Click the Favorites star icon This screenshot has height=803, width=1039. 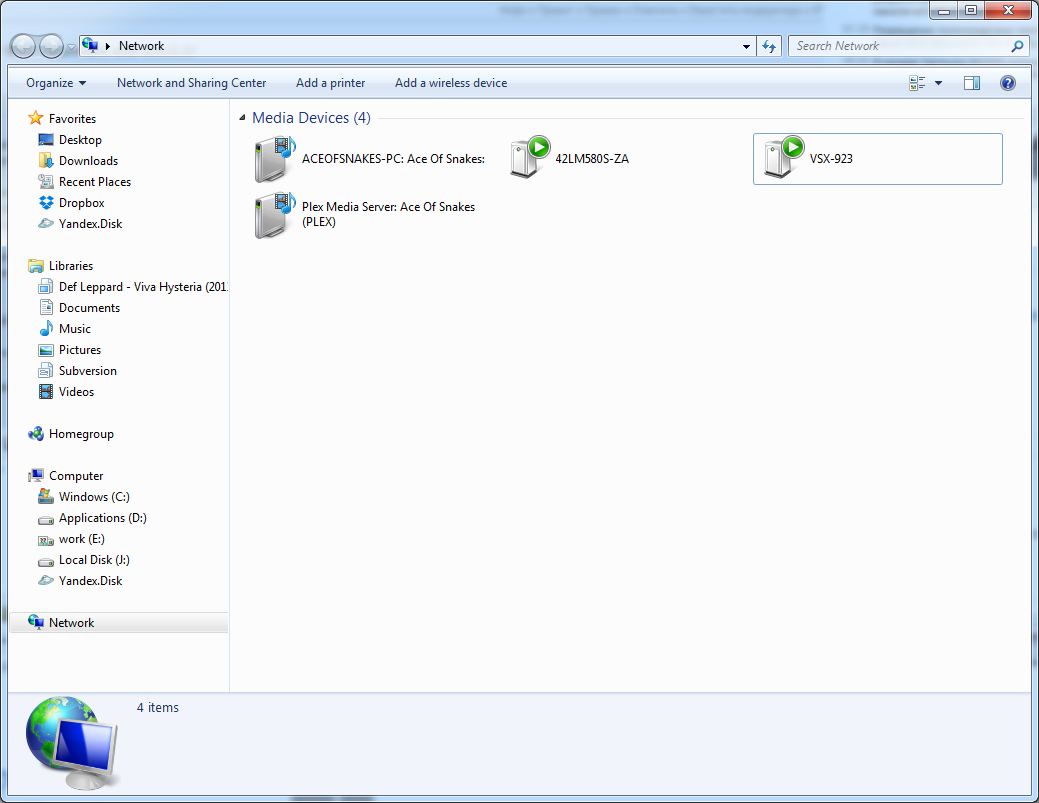pos(35,118)
